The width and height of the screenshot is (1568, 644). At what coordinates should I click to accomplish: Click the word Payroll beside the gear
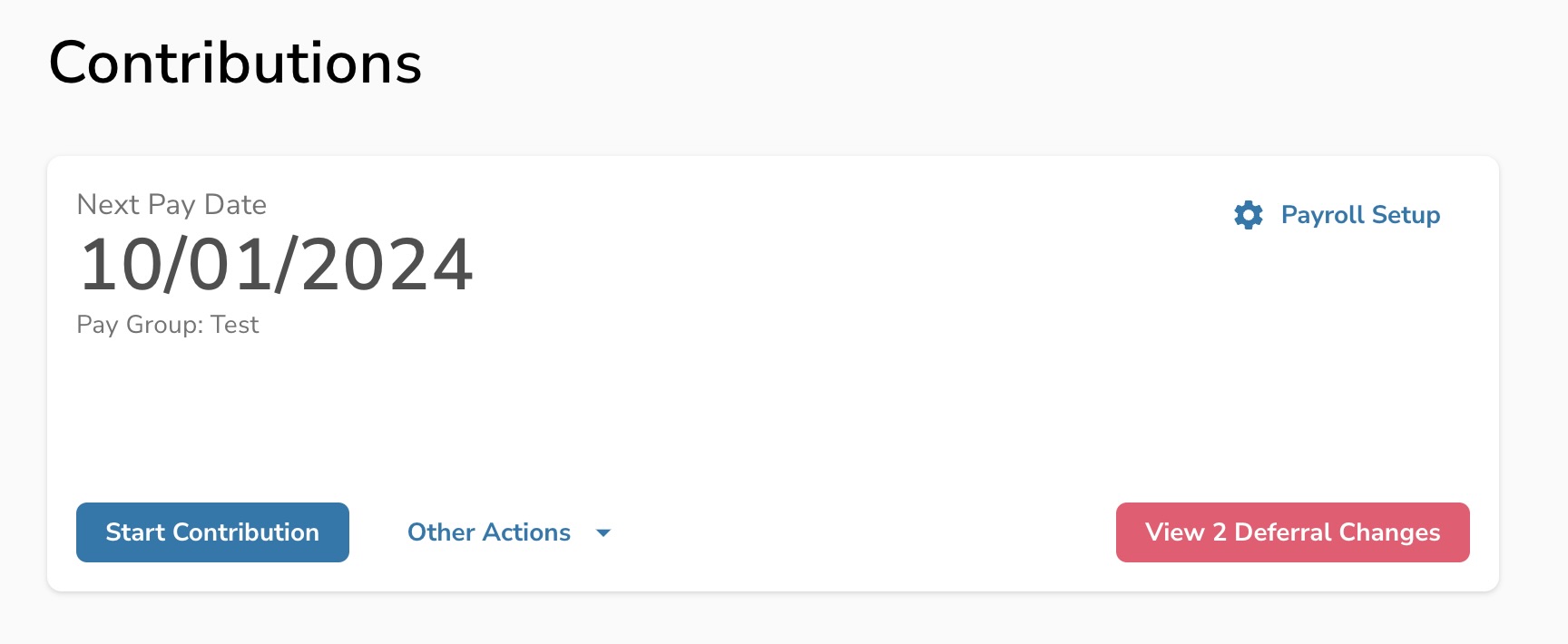click(x=1322, y=215)
